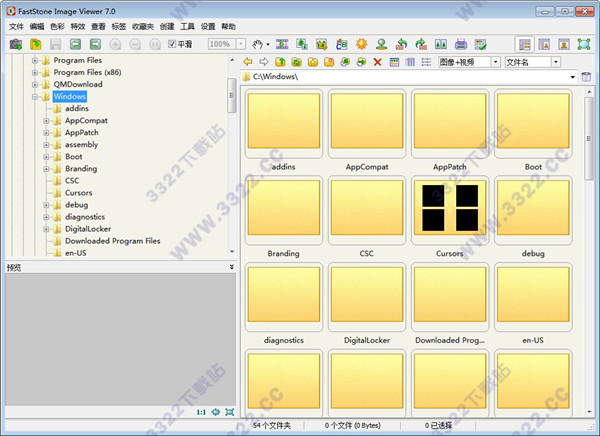
Task: Go forward with the gray right arrow
Action: tap(264, 62)
